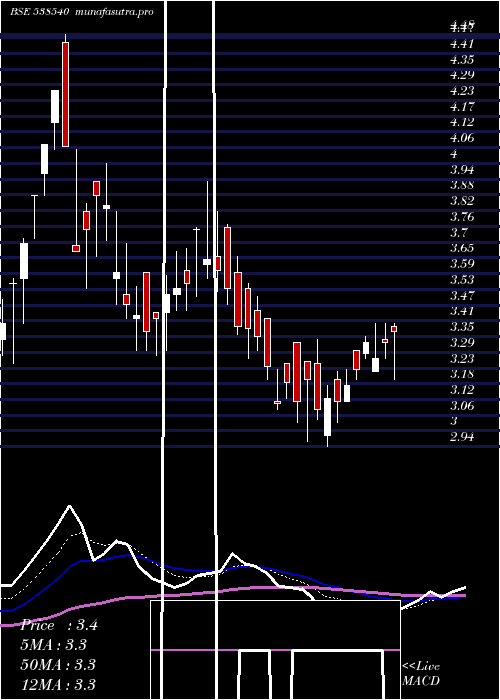Select the 3.12 price axis label
The width and height of the screenshot is (500, 700).
[462, 390]
